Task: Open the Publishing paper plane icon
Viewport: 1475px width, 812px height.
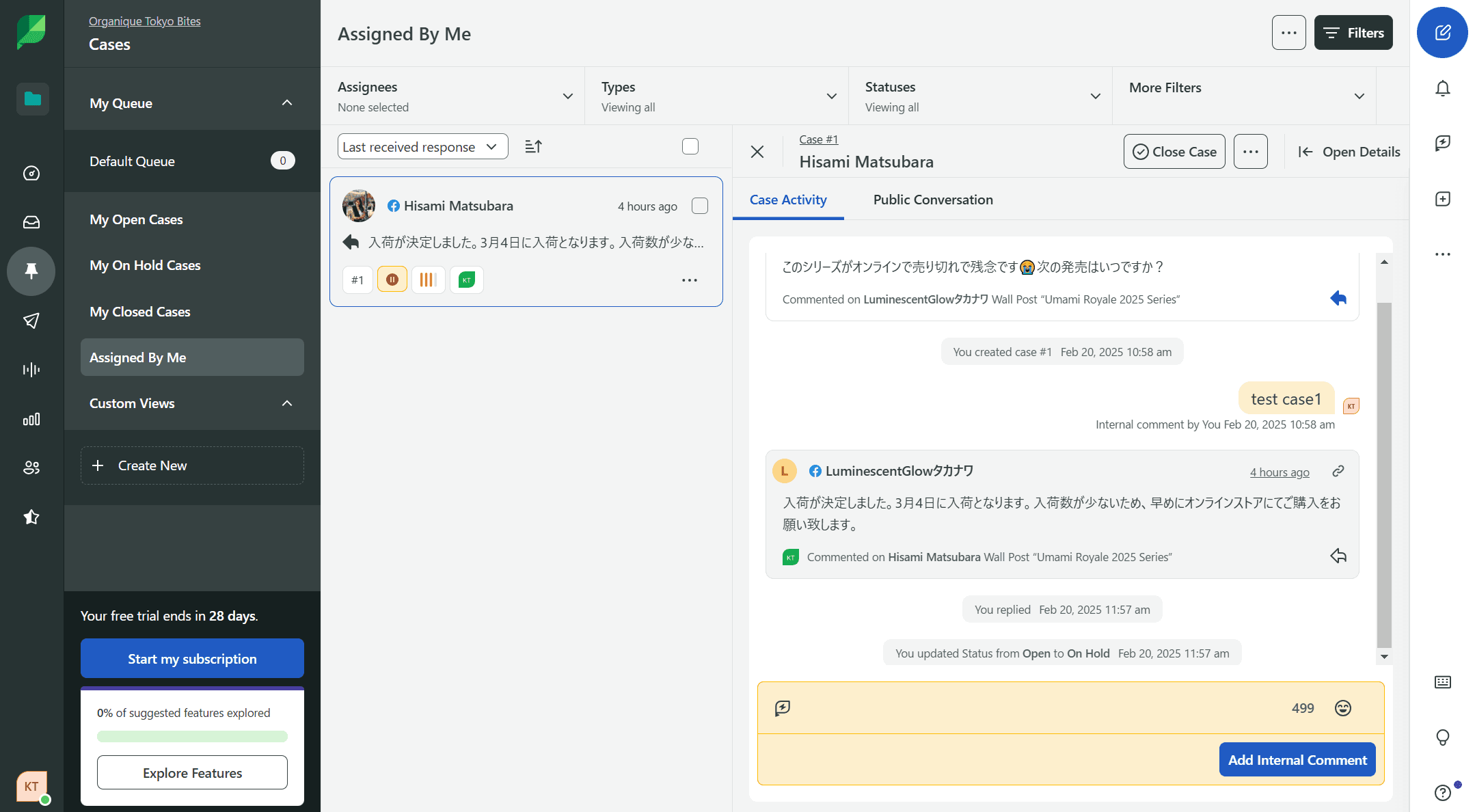Action: coord(31,320)
